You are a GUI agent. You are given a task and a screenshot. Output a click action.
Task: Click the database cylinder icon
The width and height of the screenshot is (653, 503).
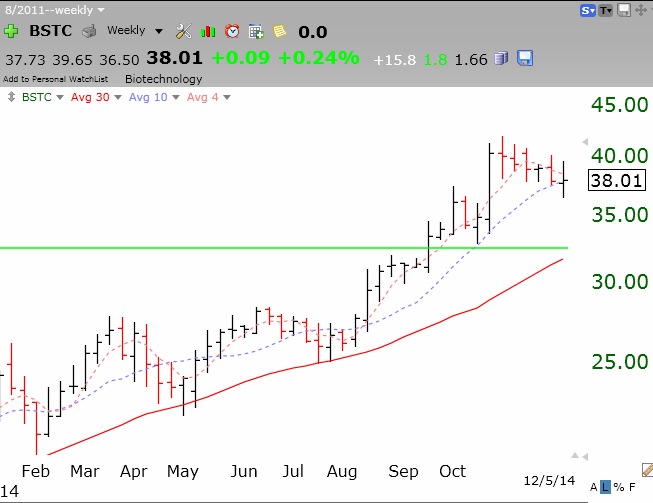(501, 58)
